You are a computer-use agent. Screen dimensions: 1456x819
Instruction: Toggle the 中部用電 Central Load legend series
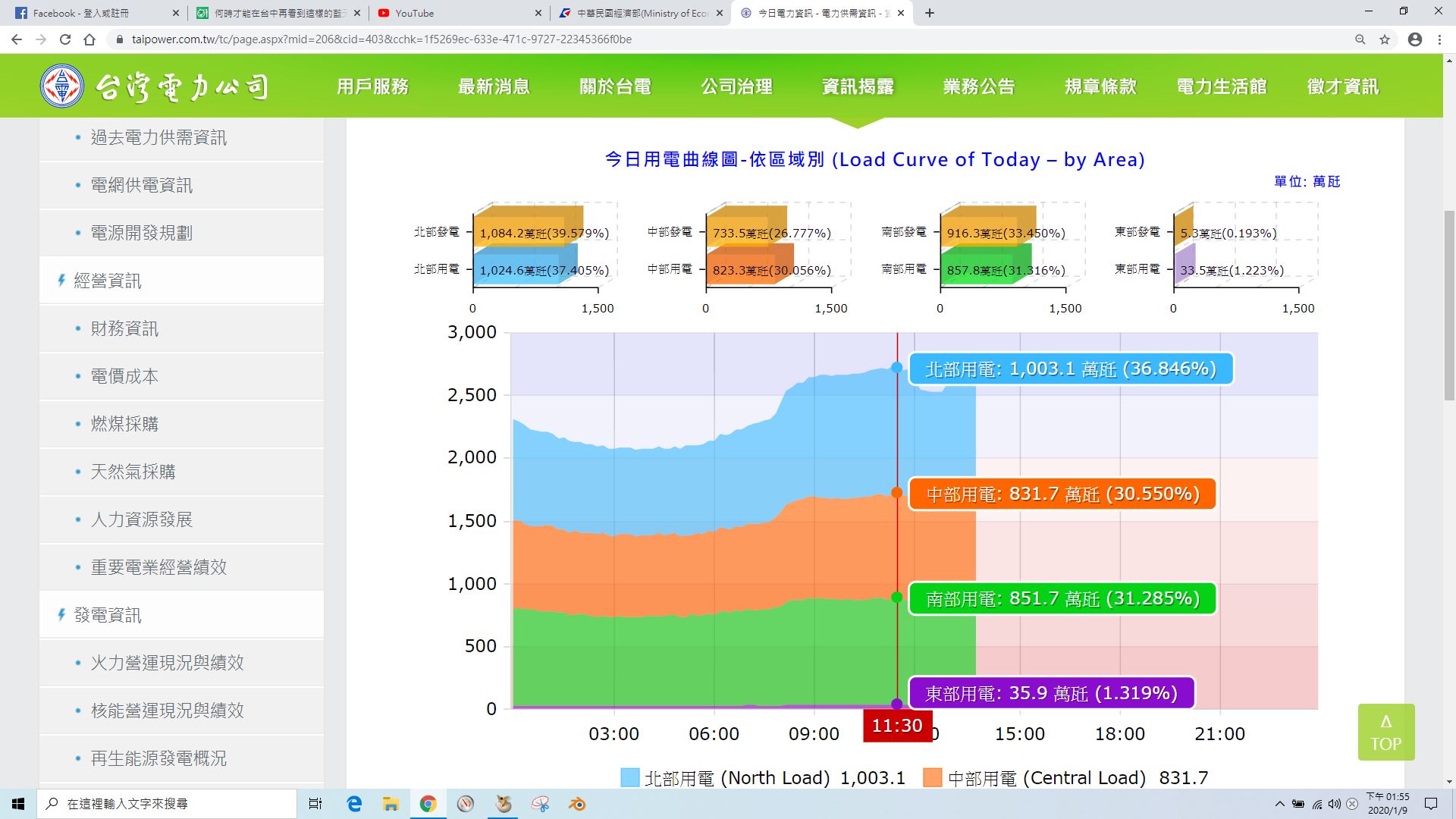pyautogui.click(x=1034, y=777)
